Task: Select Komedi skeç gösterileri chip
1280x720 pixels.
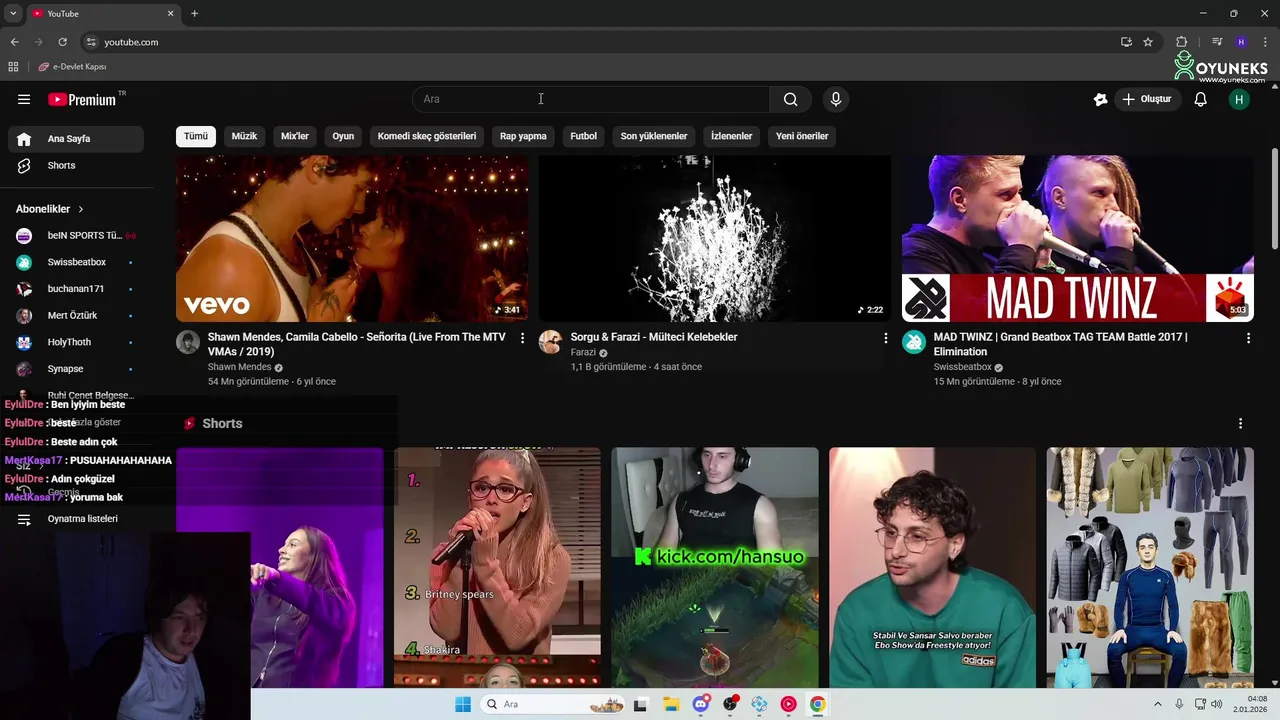Action: point(427,136)
